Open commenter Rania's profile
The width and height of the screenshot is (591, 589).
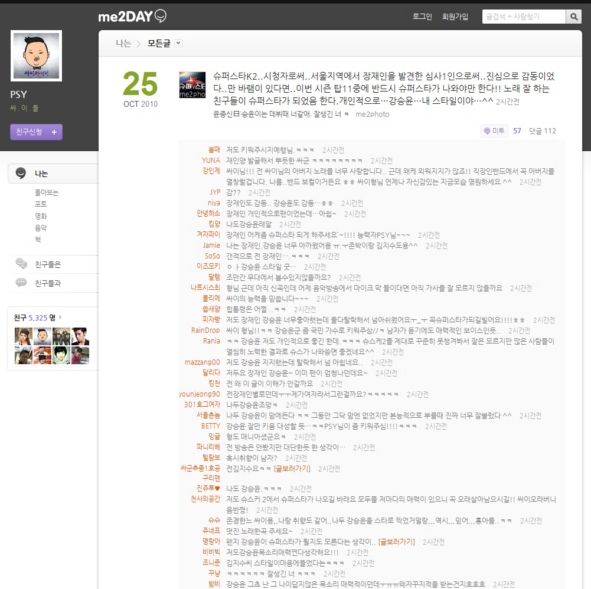211,341
